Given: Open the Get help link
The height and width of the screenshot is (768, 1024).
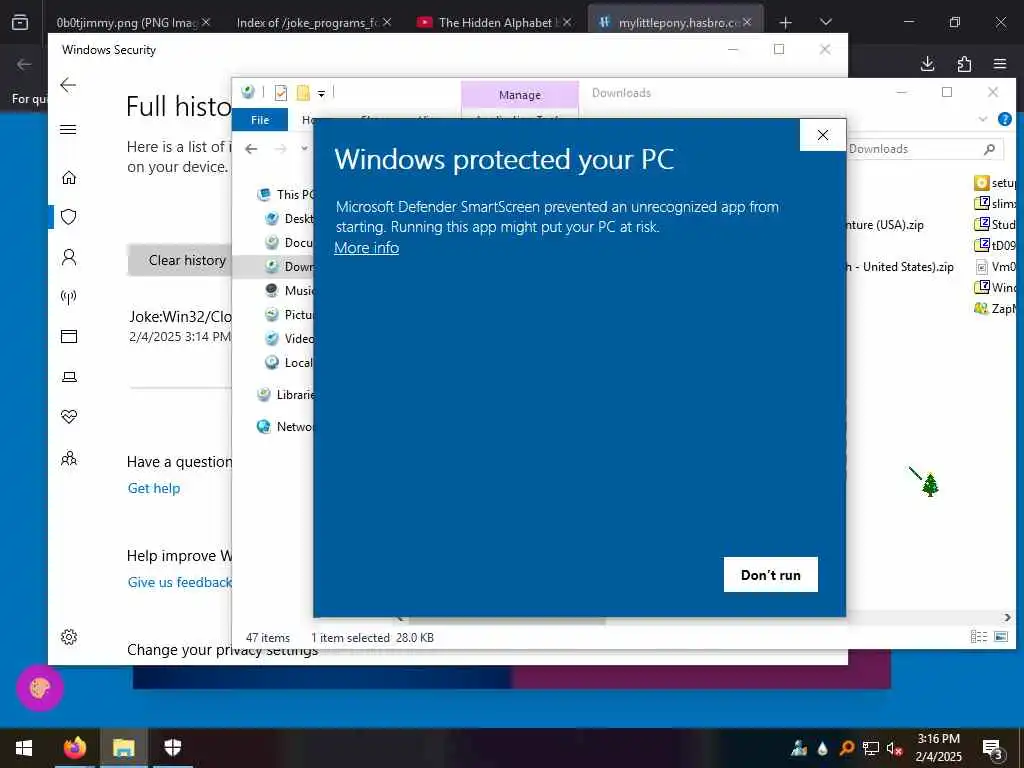Looking at the screenshot, I should (154, 488).
